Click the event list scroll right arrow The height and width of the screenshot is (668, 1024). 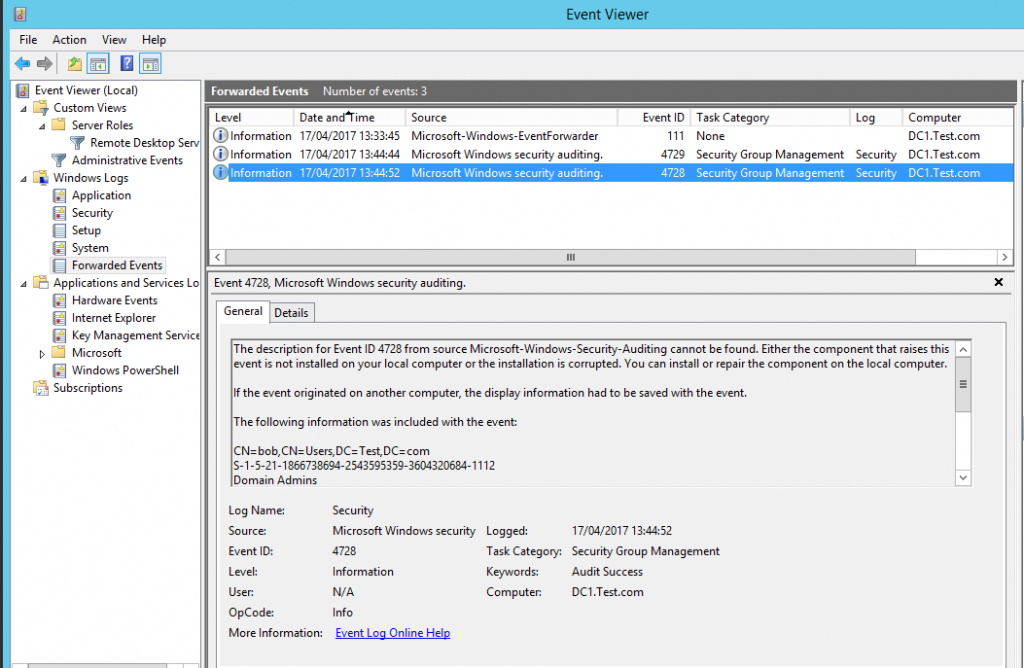point(1004,257)
